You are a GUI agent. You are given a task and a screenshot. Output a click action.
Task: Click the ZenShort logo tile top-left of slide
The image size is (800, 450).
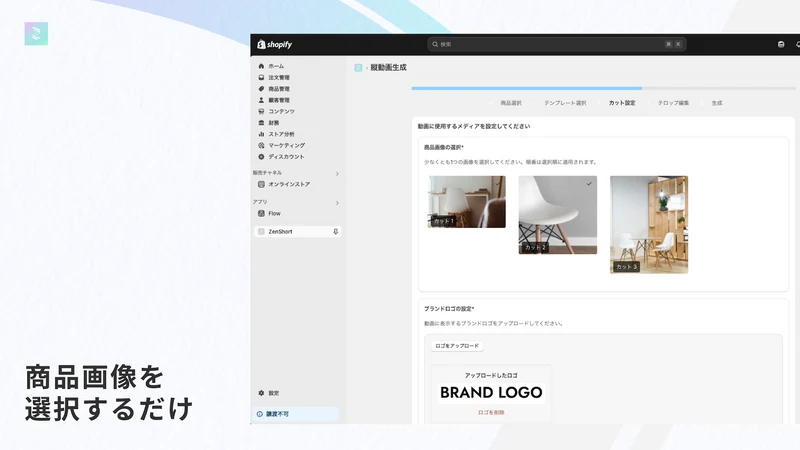(x=36, y=34)
